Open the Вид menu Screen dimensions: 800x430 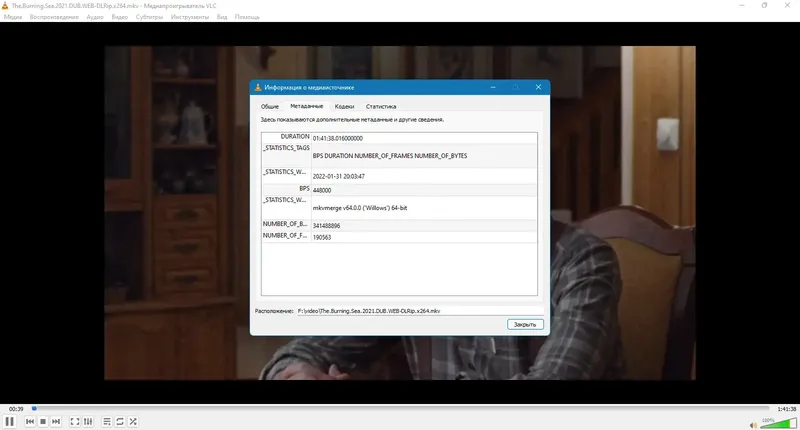tap(222, 17)
